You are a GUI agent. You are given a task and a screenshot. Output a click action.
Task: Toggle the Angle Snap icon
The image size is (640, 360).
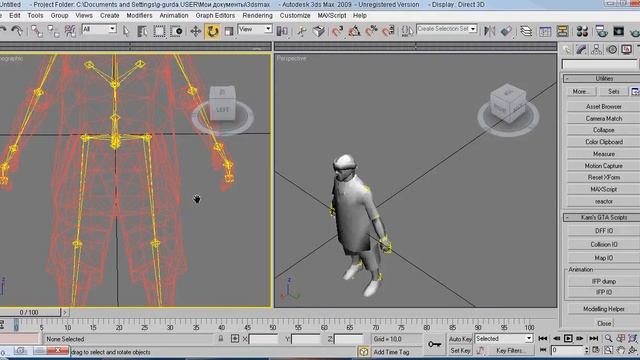[354, 31]
